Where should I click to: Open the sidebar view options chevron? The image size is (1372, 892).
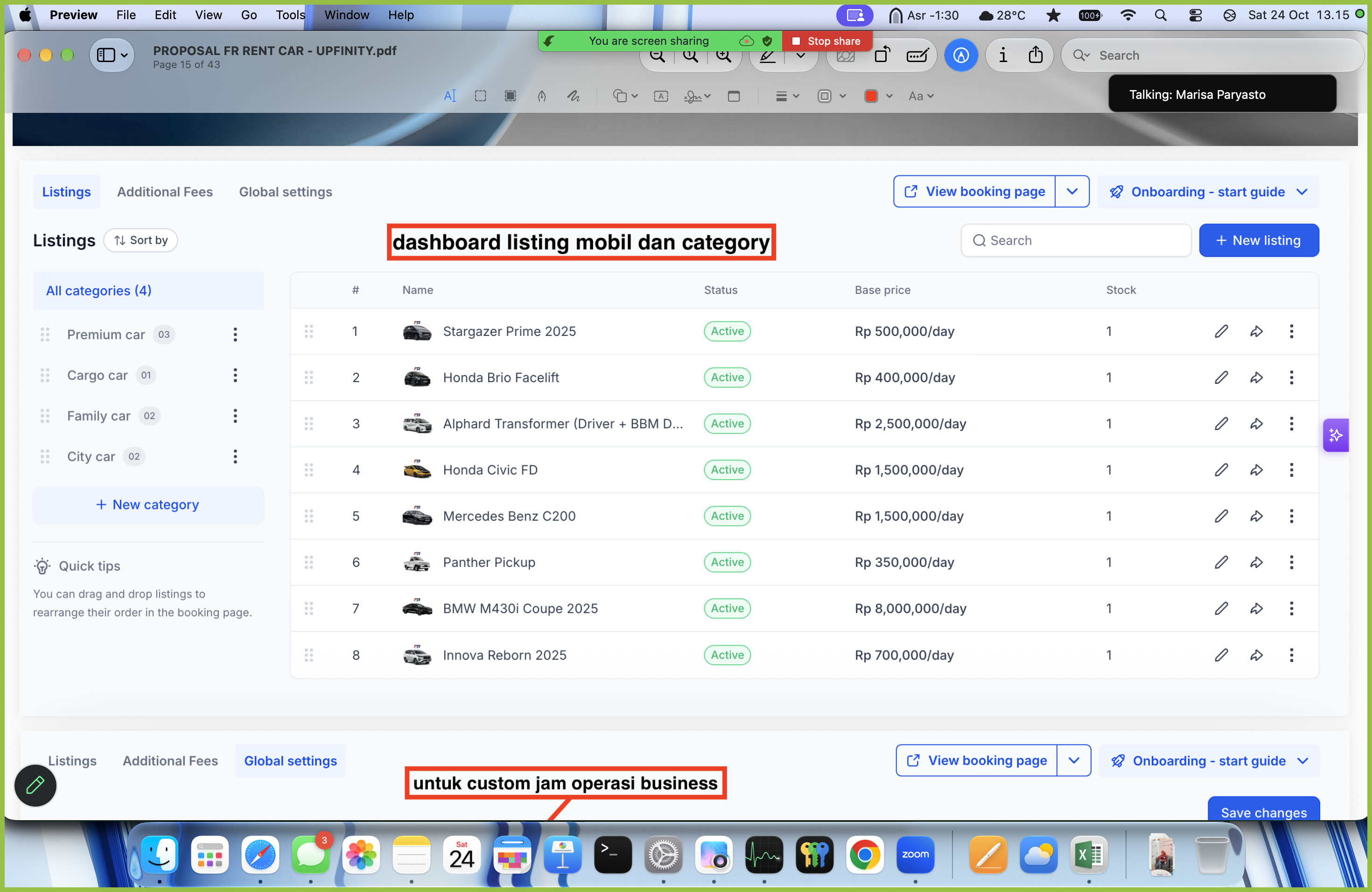(124, 56)
